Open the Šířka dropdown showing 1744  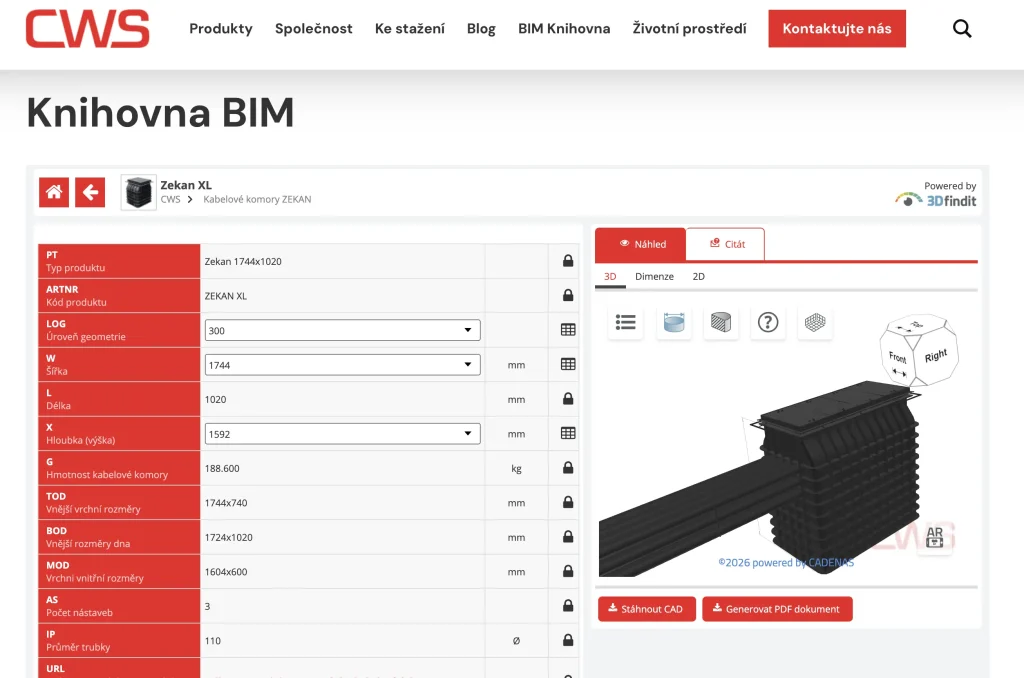pos(343,364)
